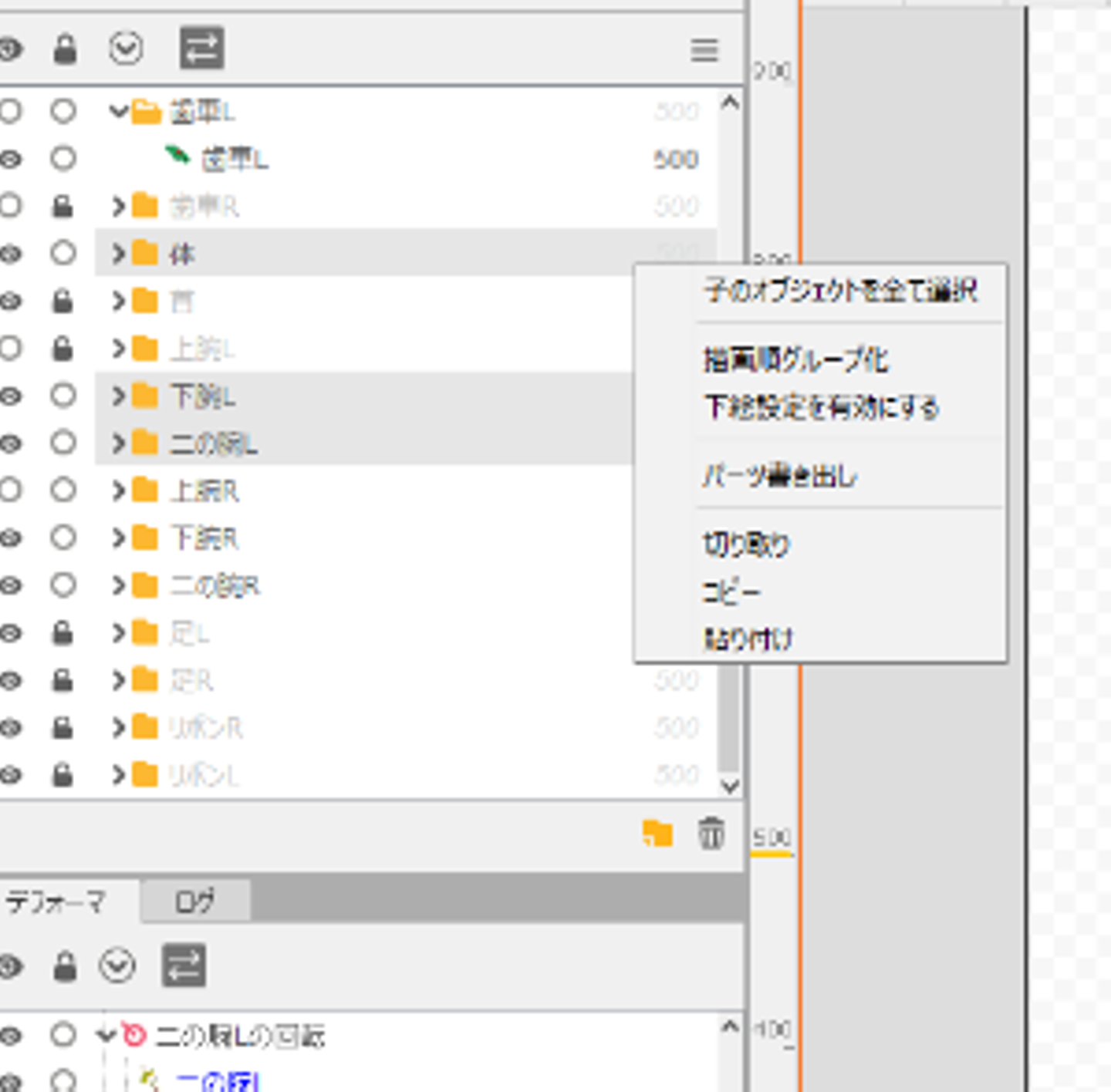
Task: Collapse the 歯車L folder
Action: pos(118,112)
